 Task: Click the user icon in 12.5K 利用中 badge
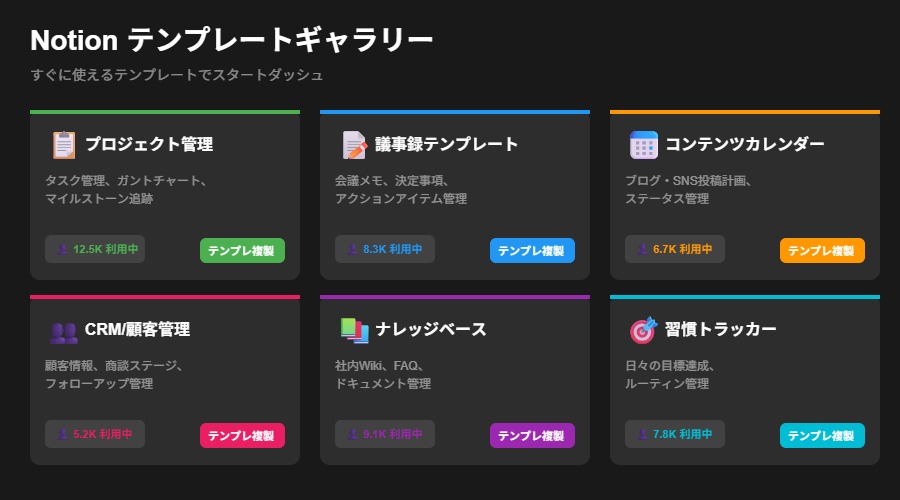62,249
